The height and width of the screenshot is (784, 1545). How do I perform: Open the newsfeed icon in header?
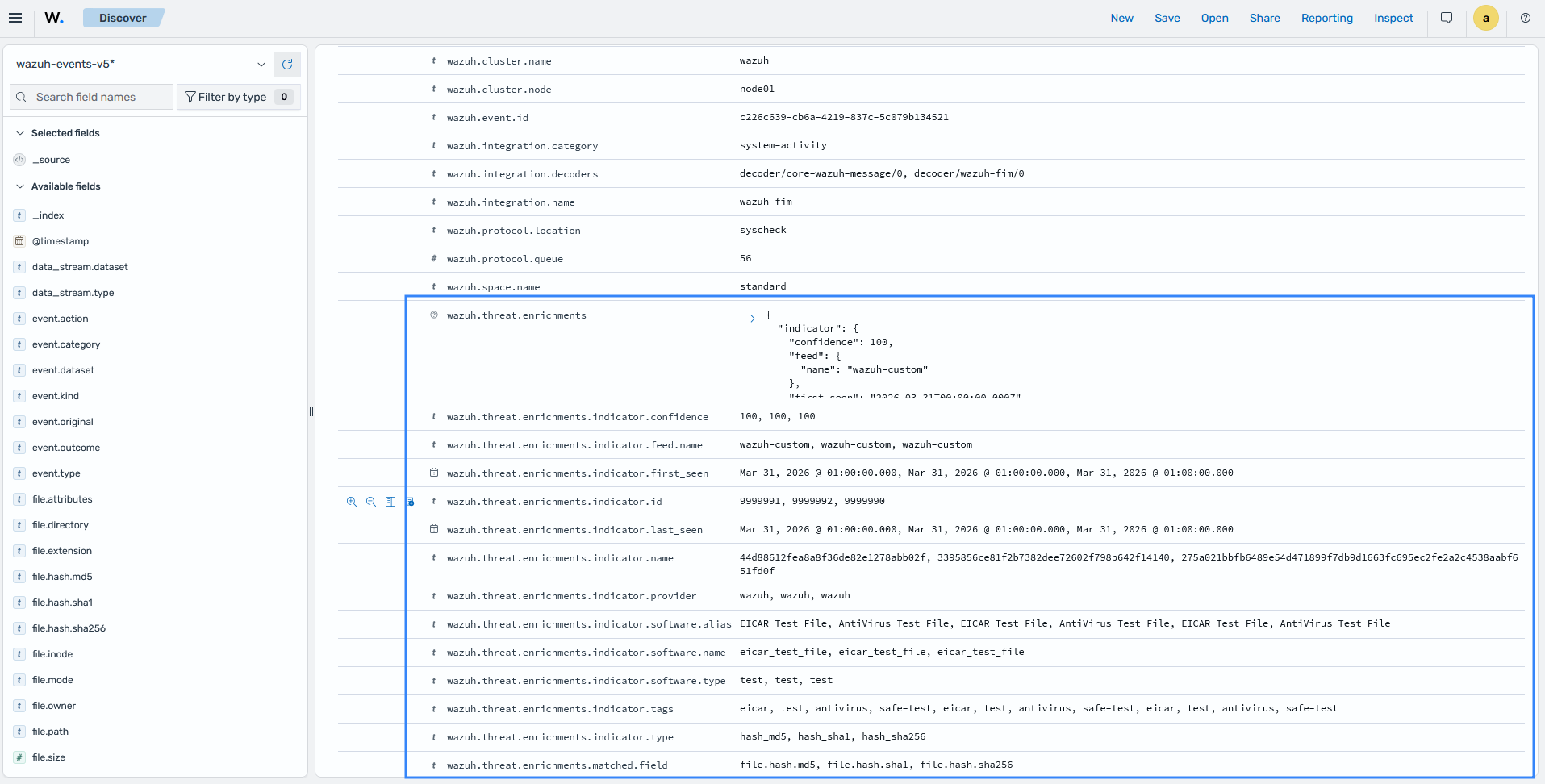(x=1447, y=18)
